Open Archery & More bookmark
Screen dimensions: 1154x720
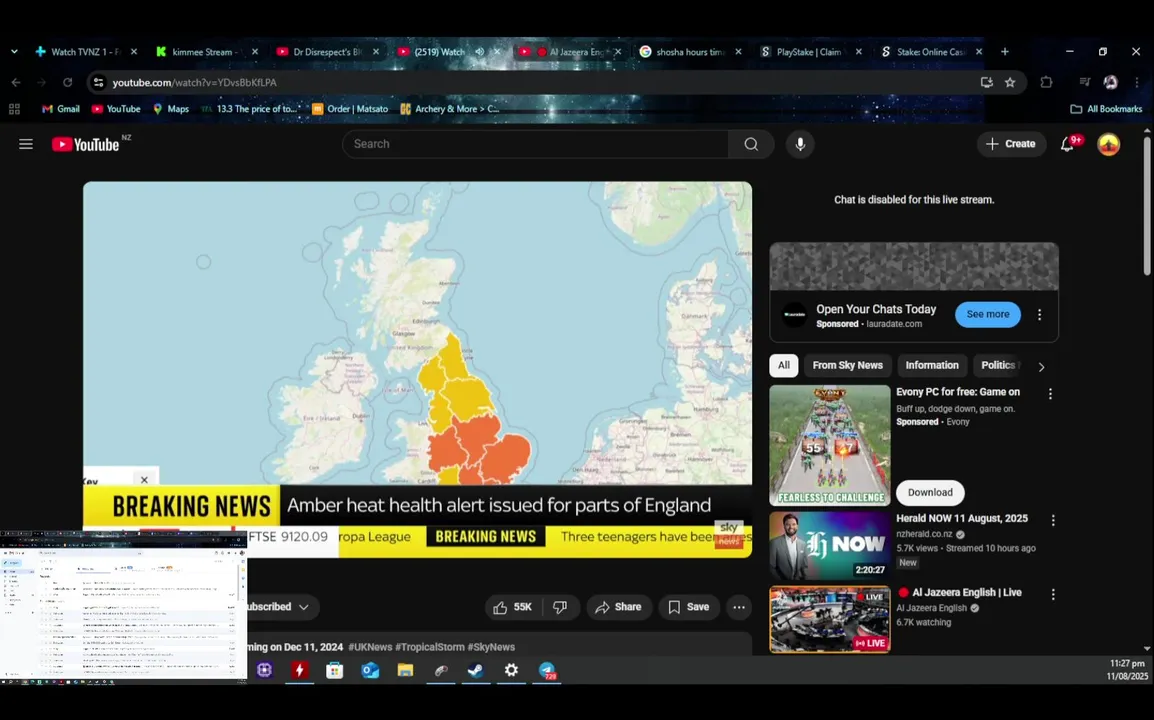[450, 109]
